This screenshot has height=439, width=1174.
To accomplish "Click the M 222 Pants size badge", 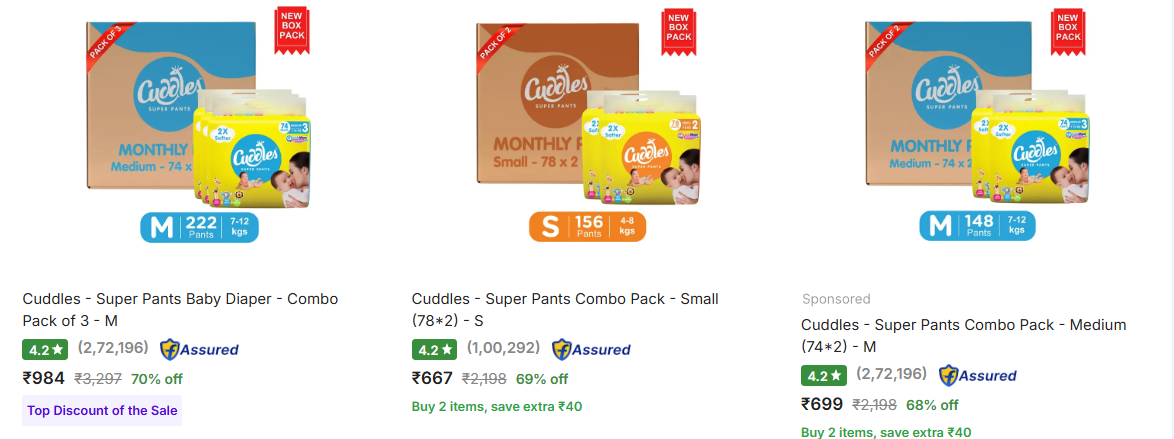I will [x=199, y=227].
